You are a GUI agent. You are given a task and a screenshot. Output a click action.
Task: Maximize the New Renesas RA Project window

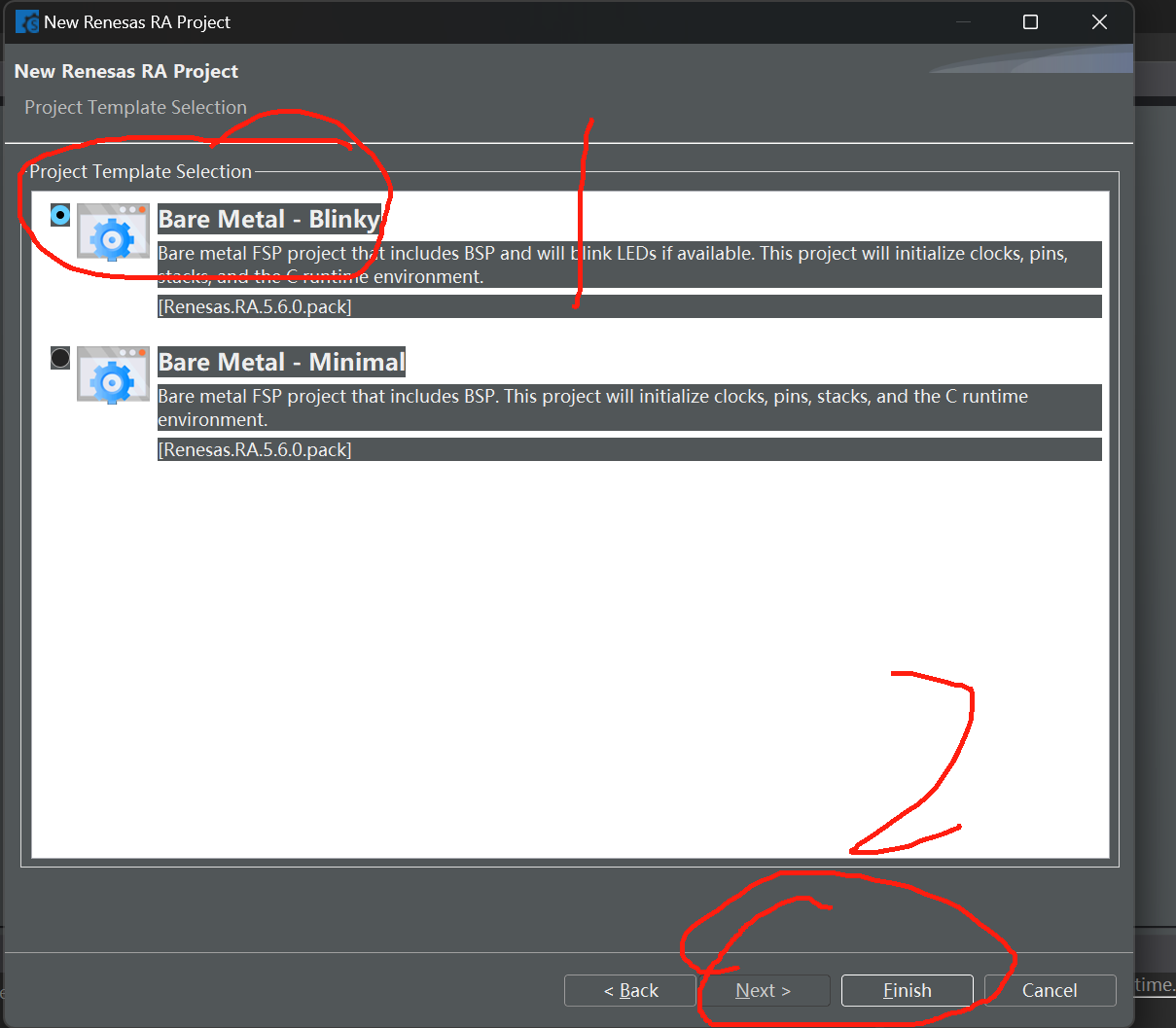point(1031,21)
